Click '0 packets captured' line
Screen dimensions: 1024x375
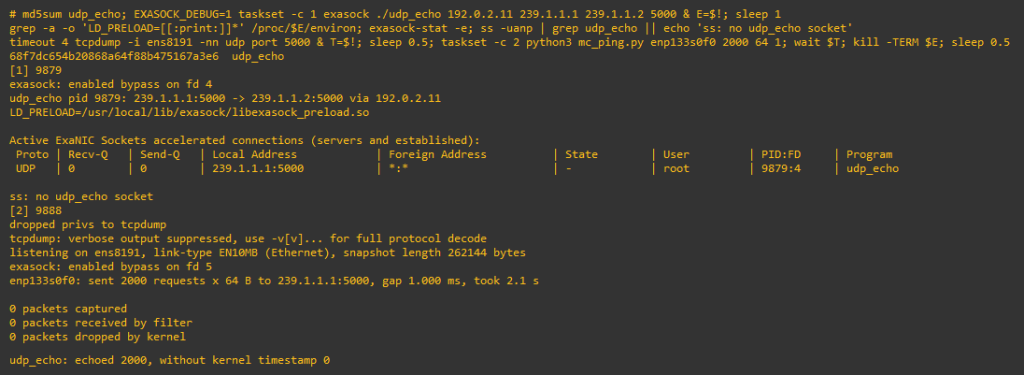tap(69, 308)
